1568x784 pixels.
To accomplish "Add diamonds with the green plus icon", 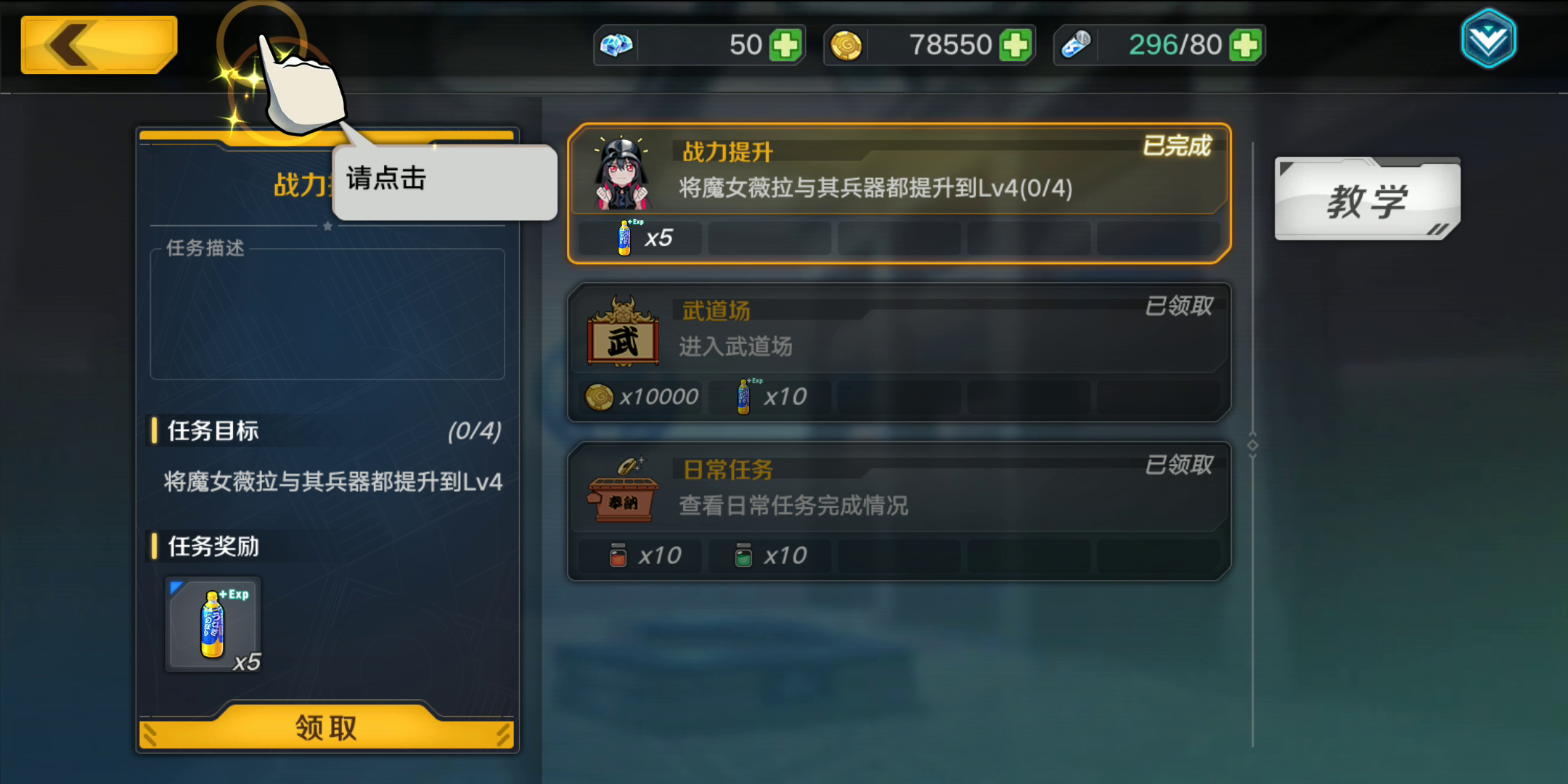I will click(x=785, y=45).
